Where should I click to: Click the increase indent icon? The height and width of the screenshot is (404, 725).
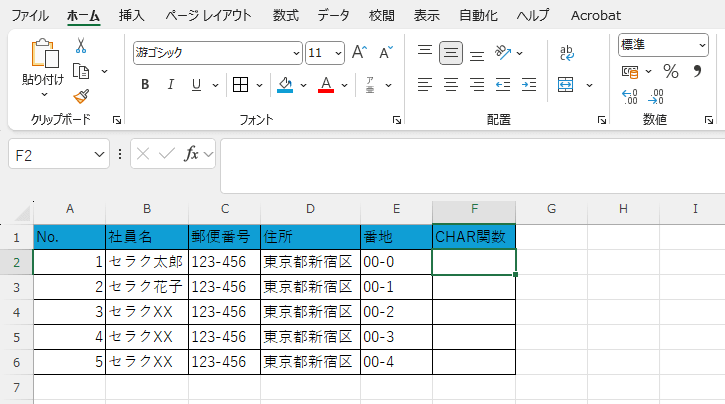(x=525, y=85)
